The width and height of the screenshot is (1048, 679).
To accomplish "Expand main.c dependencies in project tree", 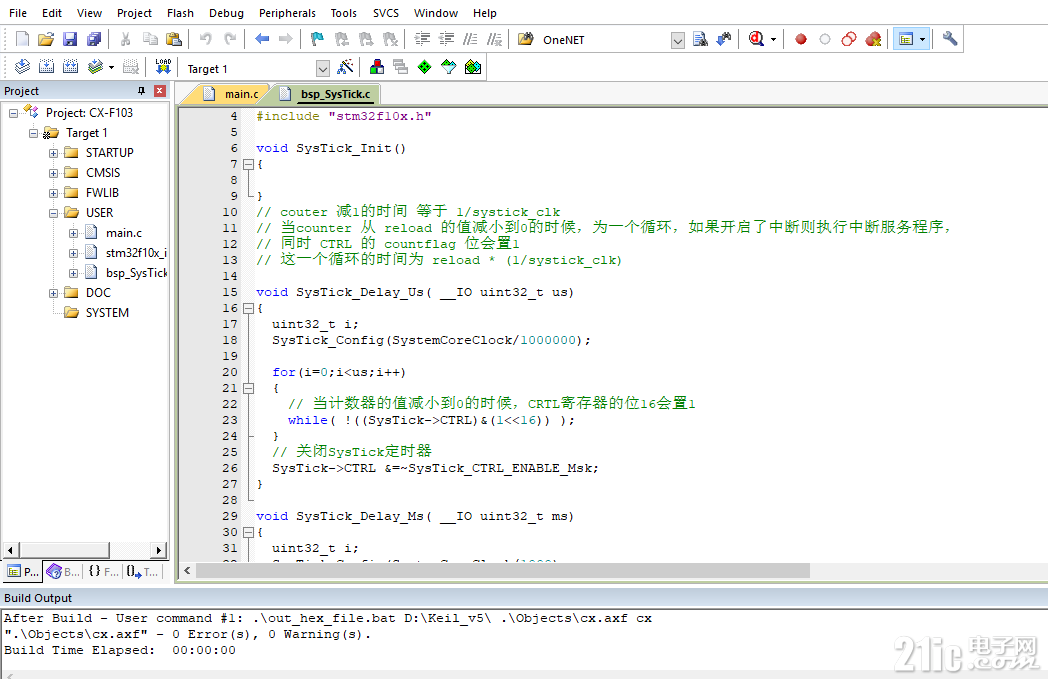I will click(74, 233).
